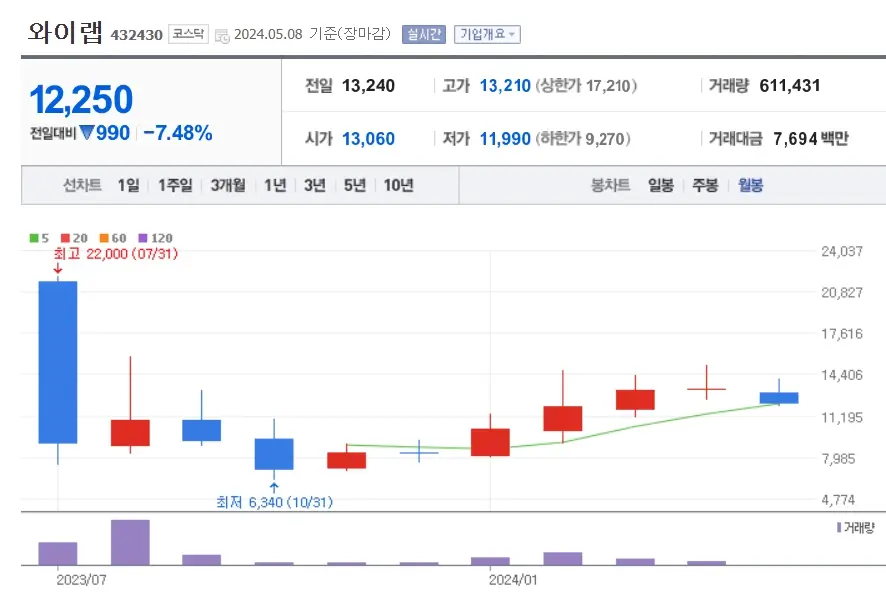The image size is (886, 601).
Task: Open the 선차트 line chart view
Action: [x=82, y=185]
